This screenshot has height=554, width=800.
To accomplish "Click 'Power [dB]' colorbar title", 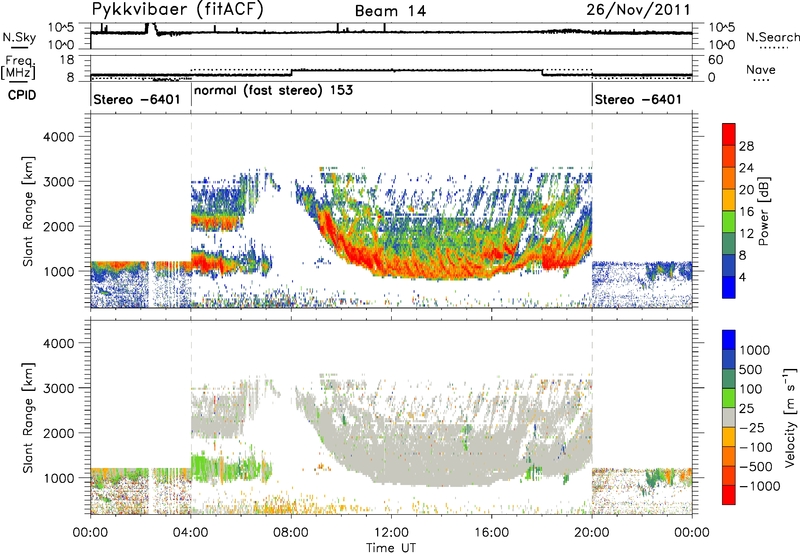I will (763, 211).
